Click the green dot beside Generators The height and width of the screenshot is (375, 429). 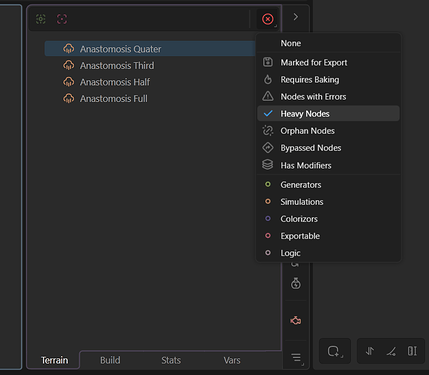268,184
